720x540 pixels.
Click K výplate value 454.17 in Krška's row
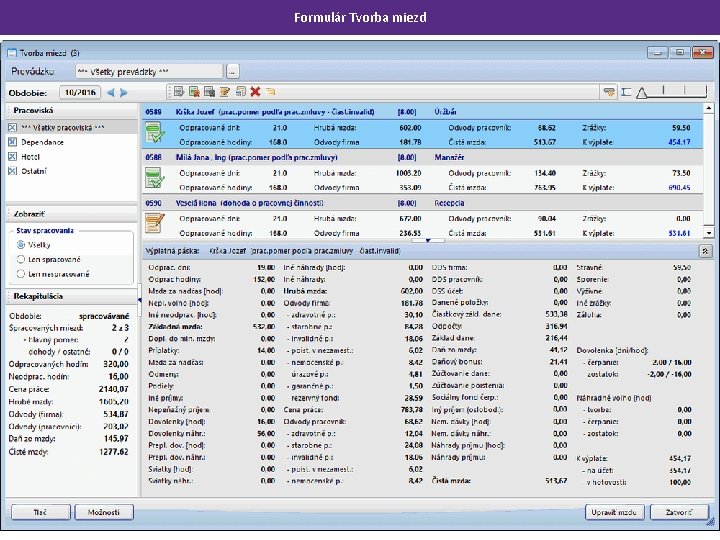pyautogui.click(x=679, y=142)
